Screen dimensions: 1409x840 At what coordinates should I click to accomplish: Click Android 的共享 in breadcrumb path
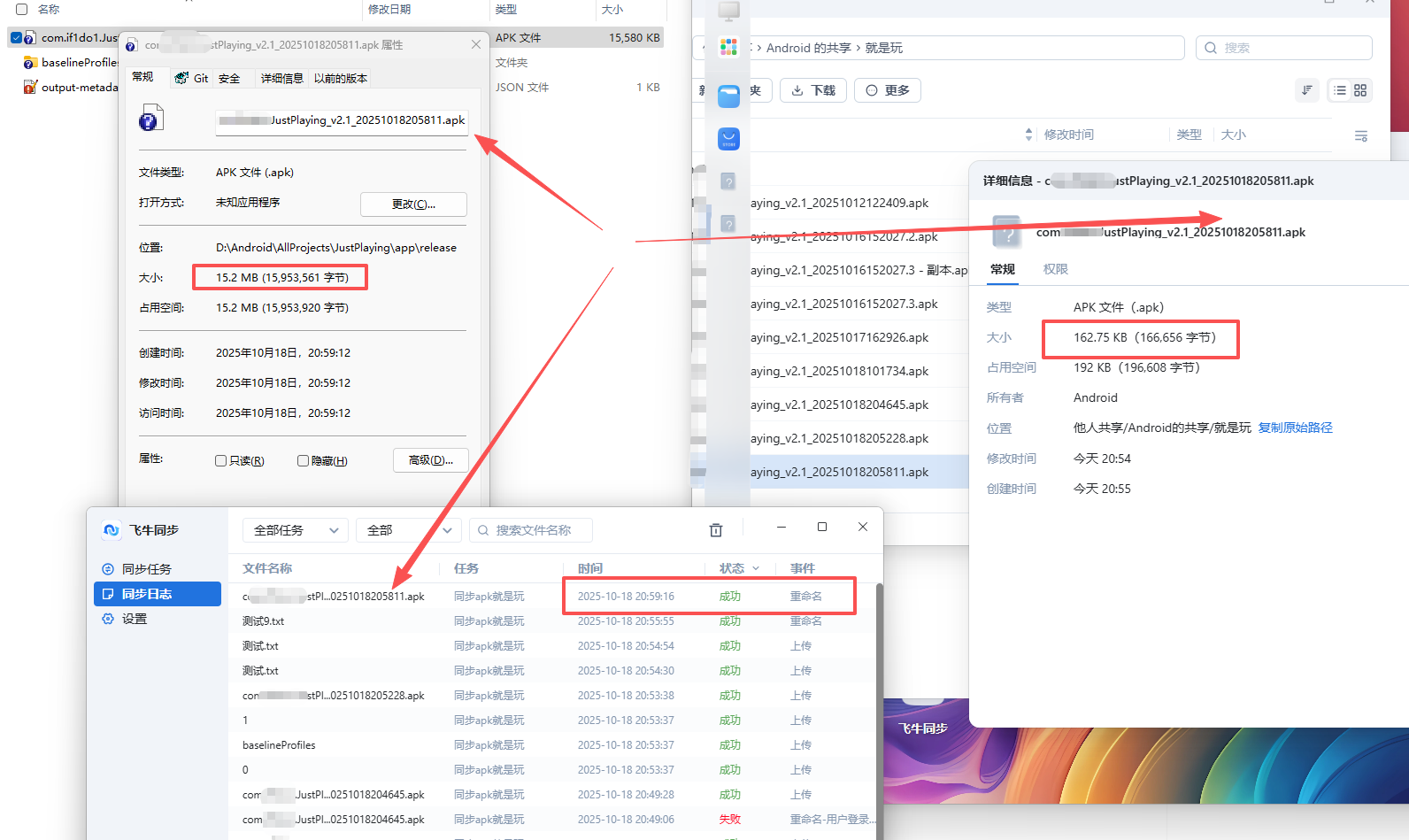809,48
